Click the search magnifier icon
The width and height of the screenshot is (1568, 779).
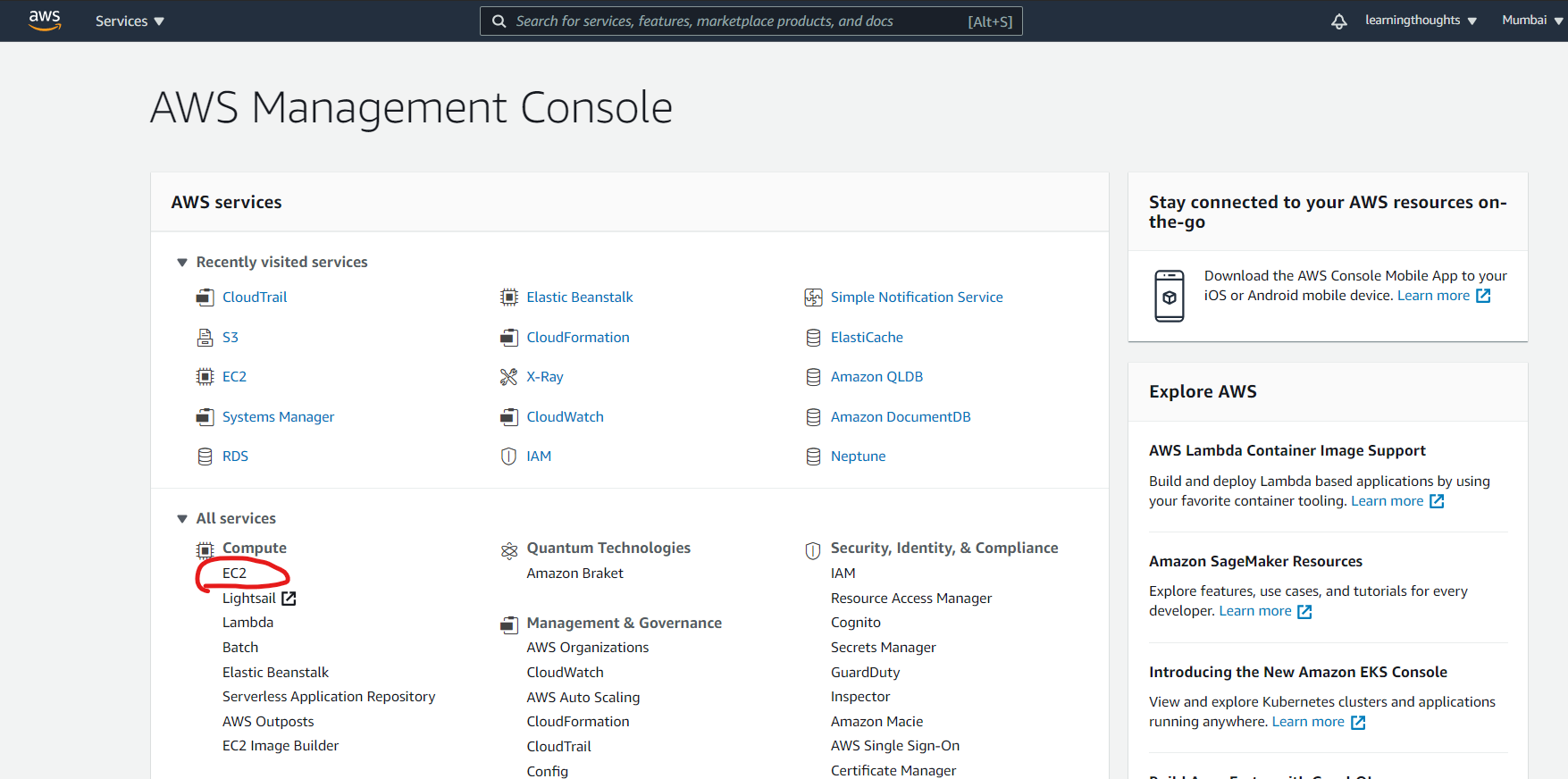pyautogui.click(x=499, y=21)
